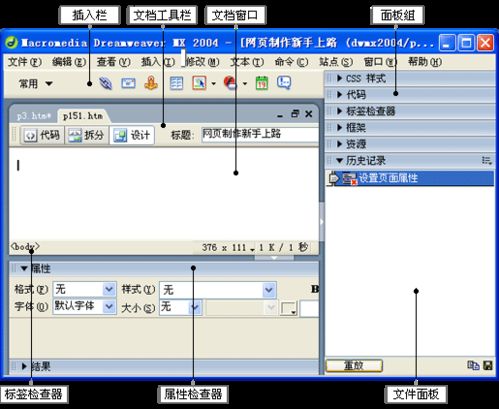Click the 1 K / 1 秒 download indicator
The height and width of the screenshot is (409, 499).
(283, 247)
